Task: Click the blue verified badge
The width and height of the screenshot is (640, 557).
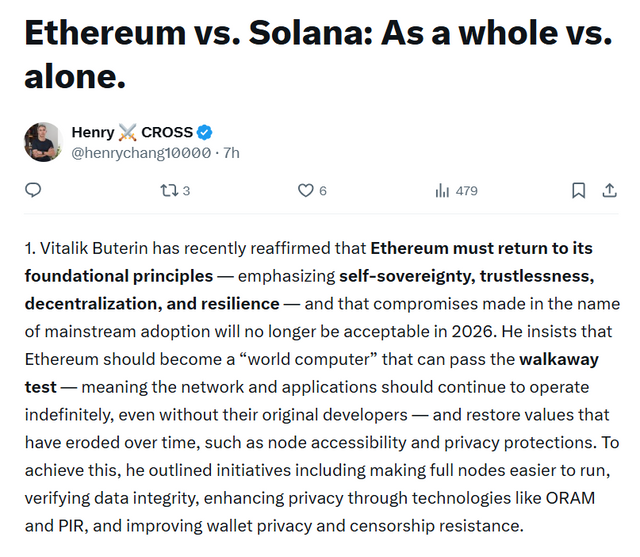Action: [x=204, y=132]
